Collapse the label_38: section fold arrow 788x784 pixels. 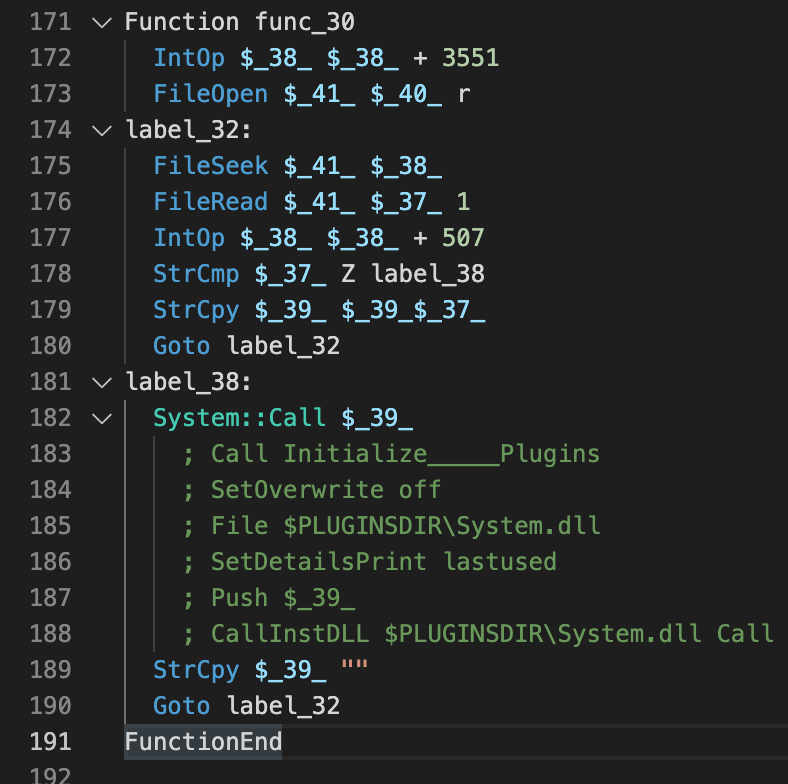click(x=101, y=382)
